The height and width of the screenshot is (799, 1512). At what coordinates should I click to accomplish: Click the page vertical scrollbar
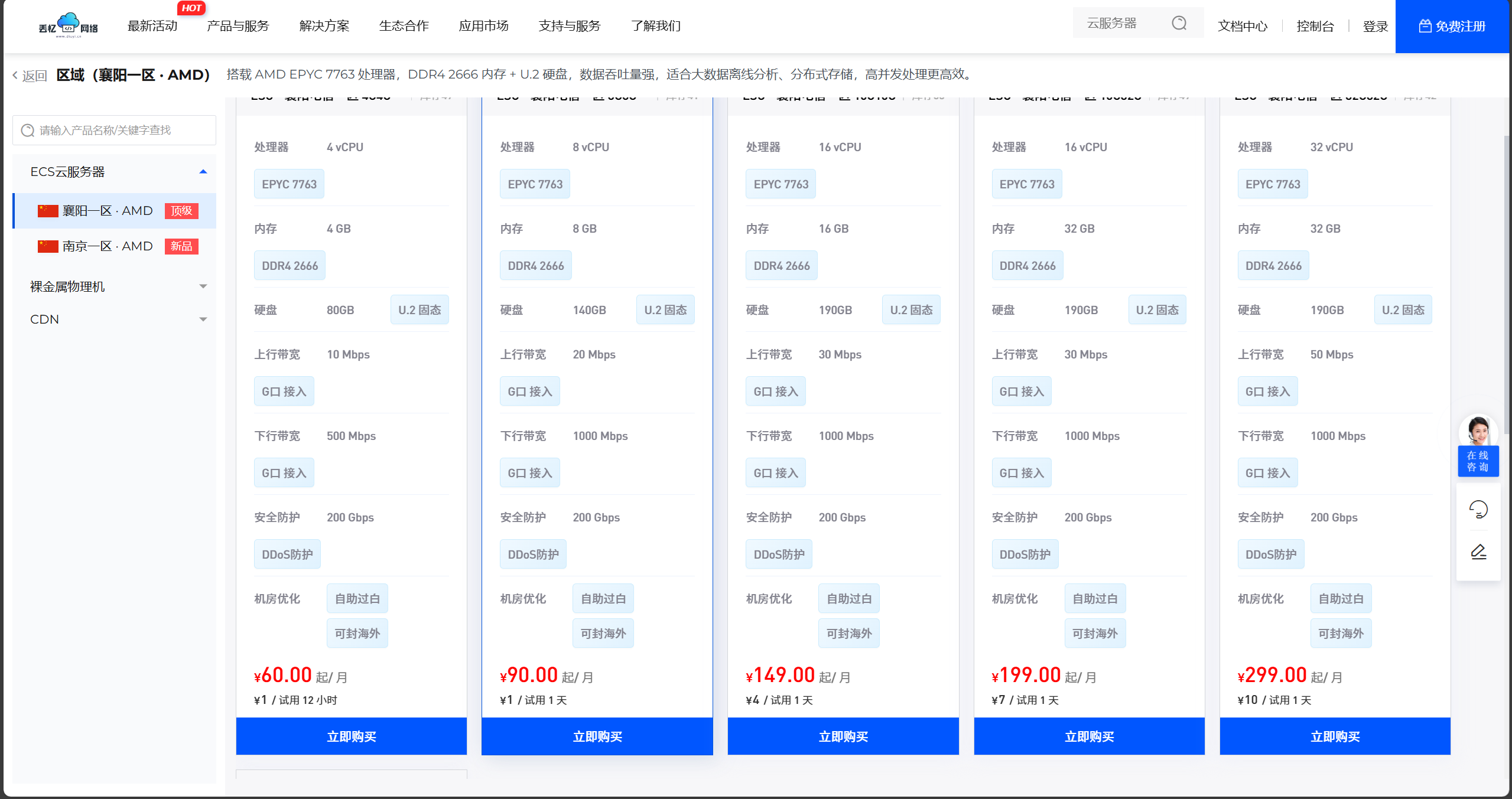tap(1507, 283)
